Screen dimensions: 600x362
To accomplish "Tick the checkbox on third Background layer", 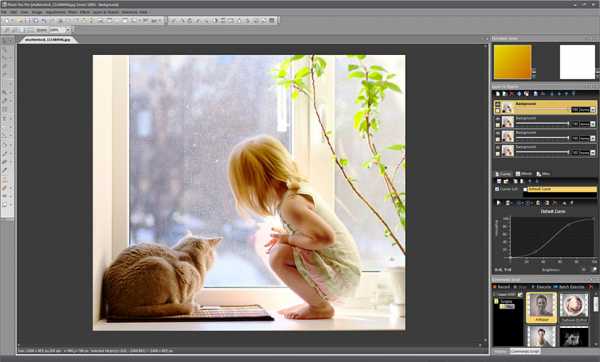I will coord(498,139).
